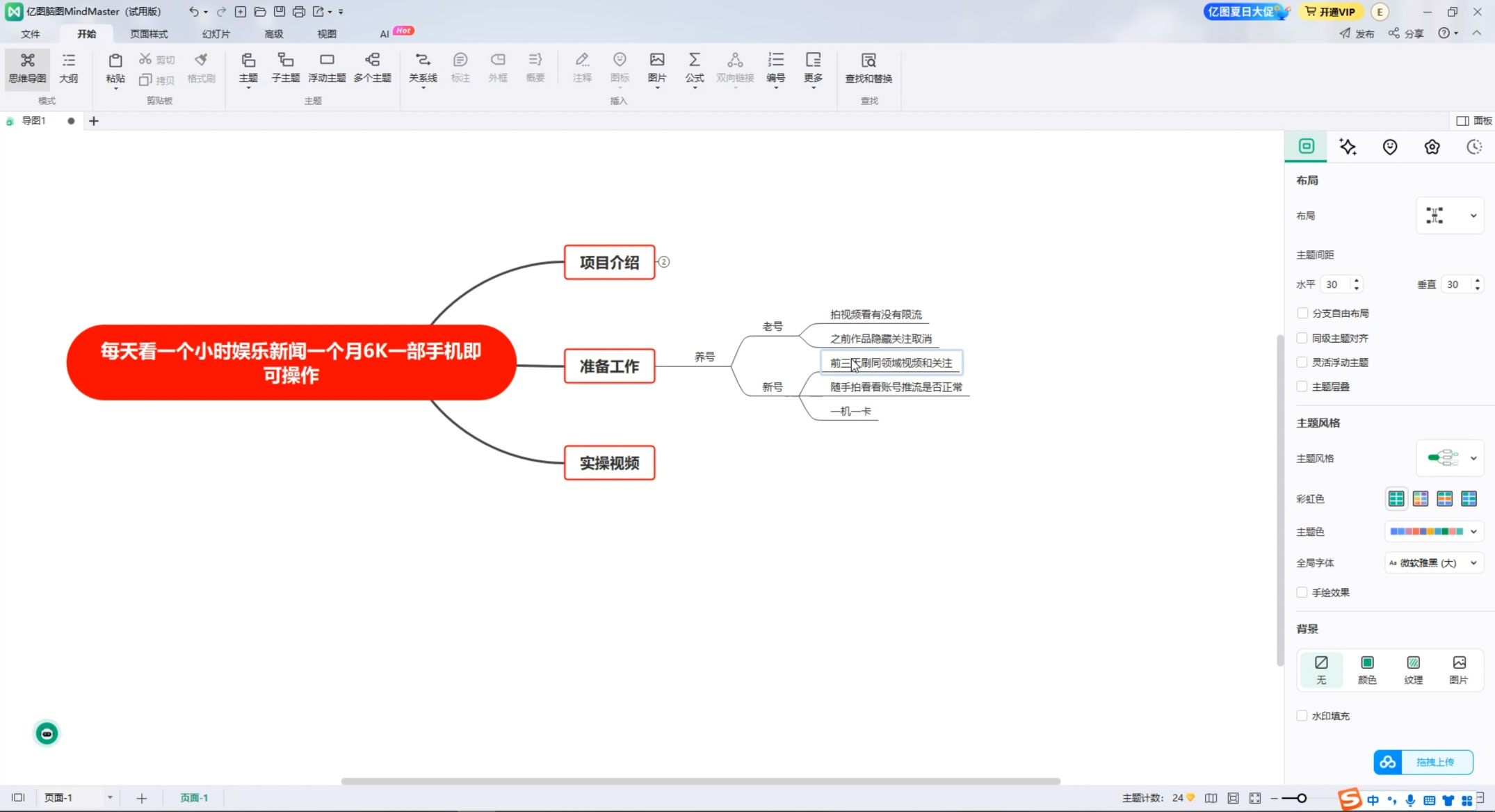Enable topic overlap (主题层叠)

click(x=1302, y=387)
